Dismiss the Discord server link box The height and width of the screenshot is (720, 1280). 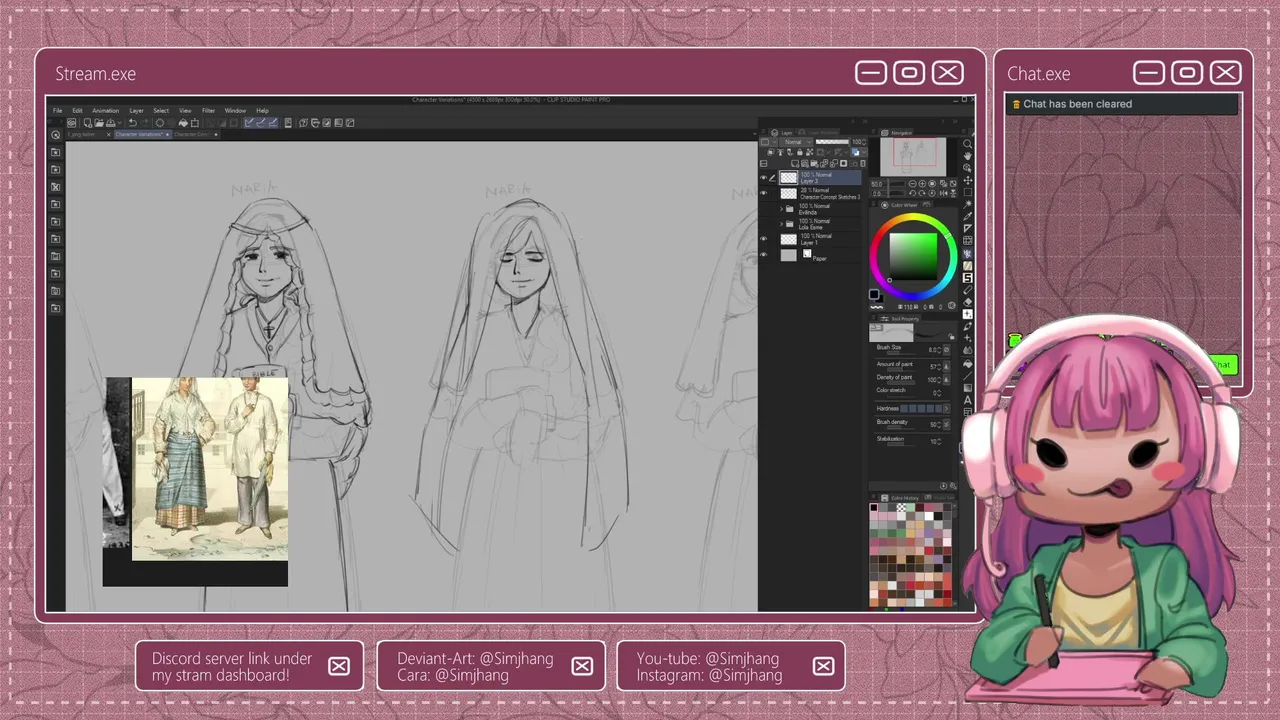339,666
